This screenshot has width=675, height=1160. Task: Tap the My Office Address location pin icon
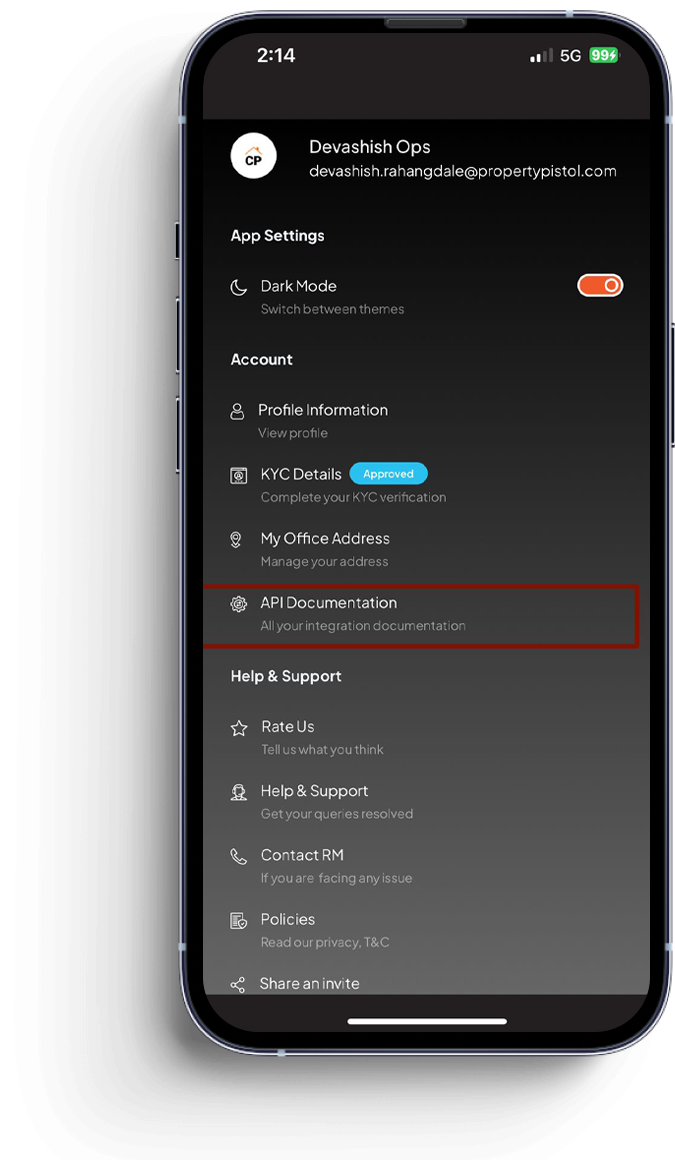[236, 540]
